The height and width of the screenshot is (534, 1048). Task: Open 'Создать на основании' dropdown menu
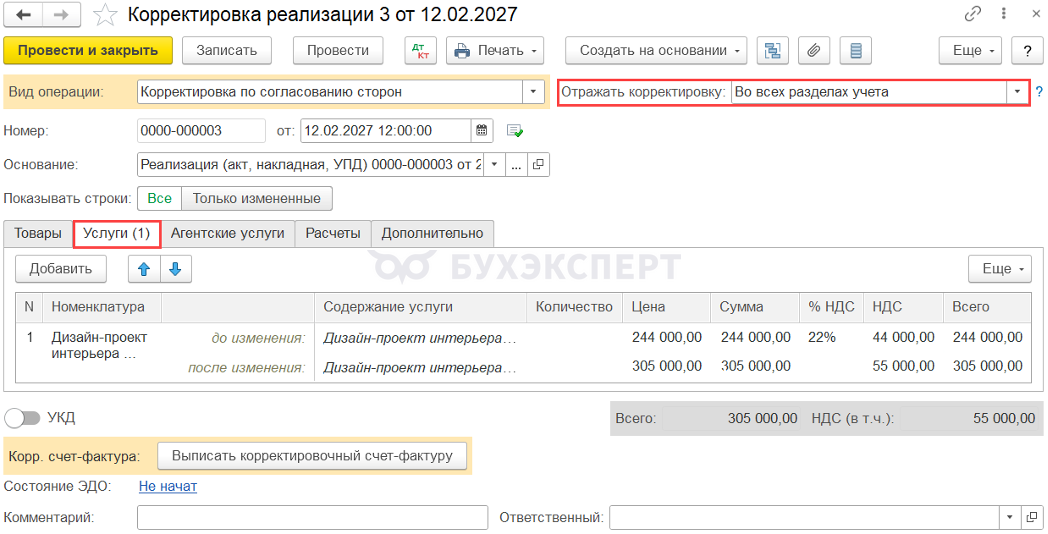tap(656, 51)
